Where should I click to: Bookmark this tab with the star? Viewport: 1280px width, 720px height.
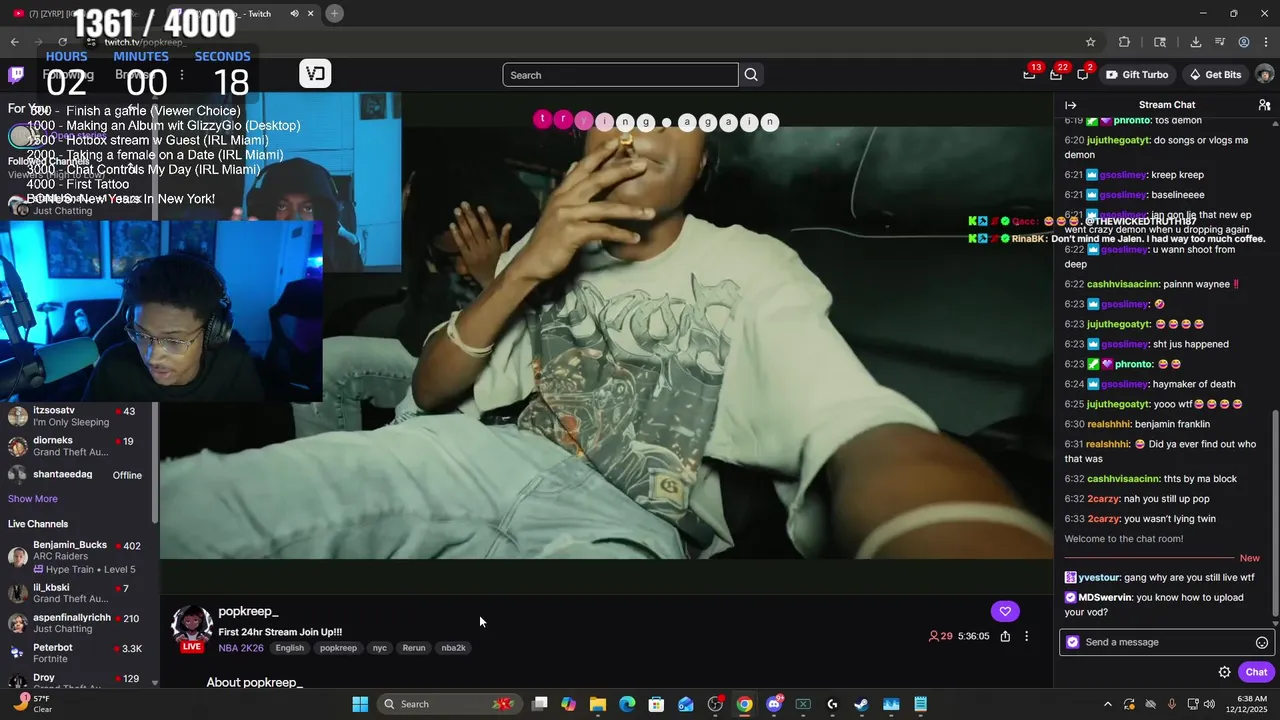click(1091, 42)
